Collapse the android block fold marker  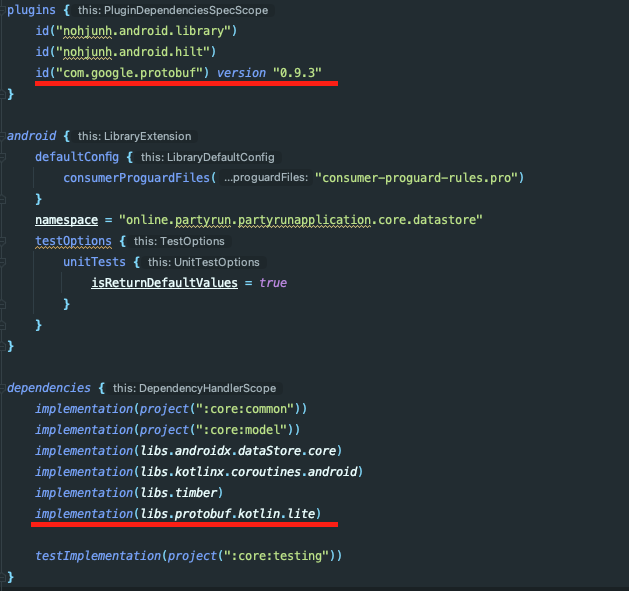(2, 136)
